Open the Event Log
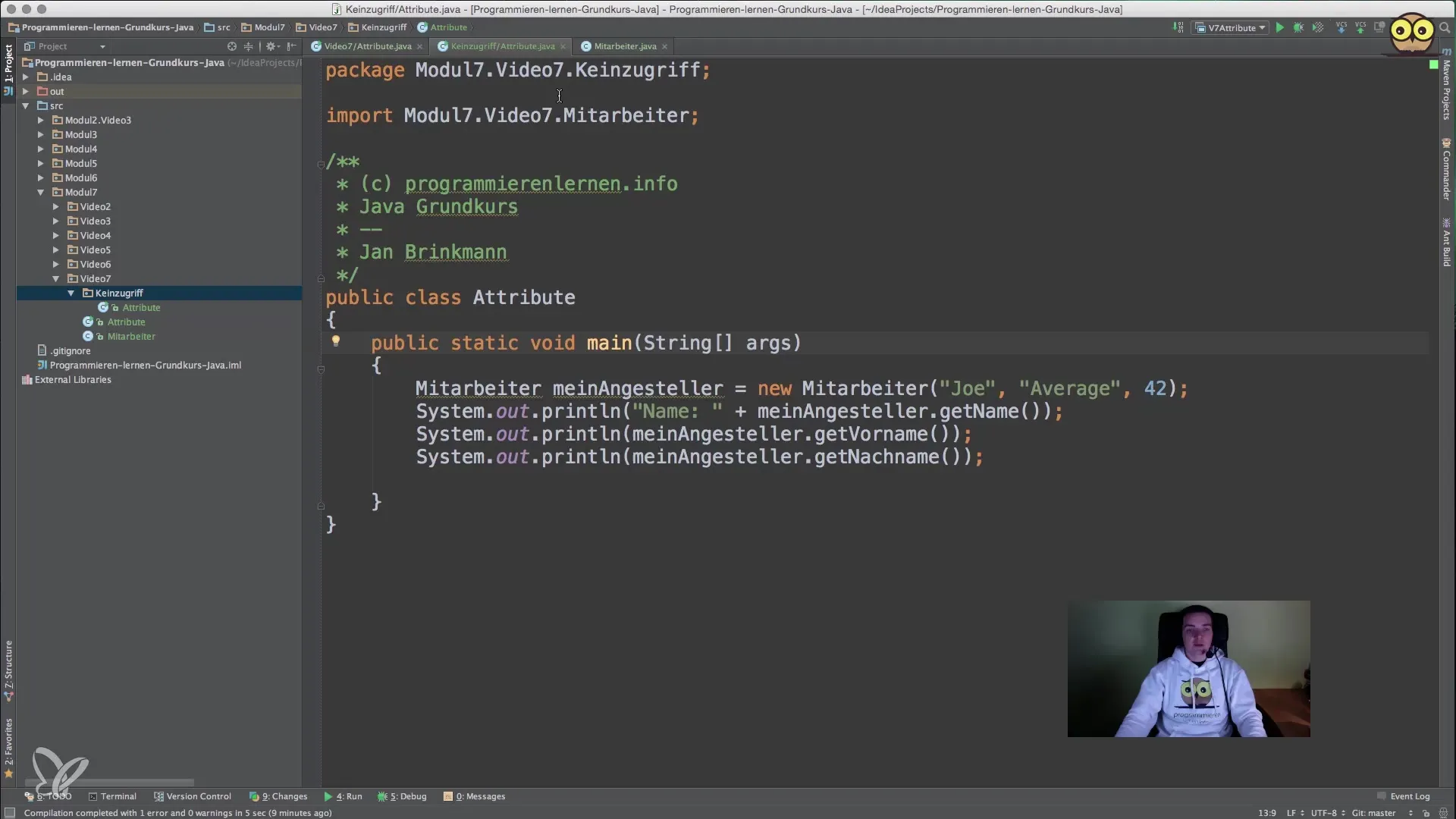The height and width of the screenshot is (819, 1456). 1404,796
